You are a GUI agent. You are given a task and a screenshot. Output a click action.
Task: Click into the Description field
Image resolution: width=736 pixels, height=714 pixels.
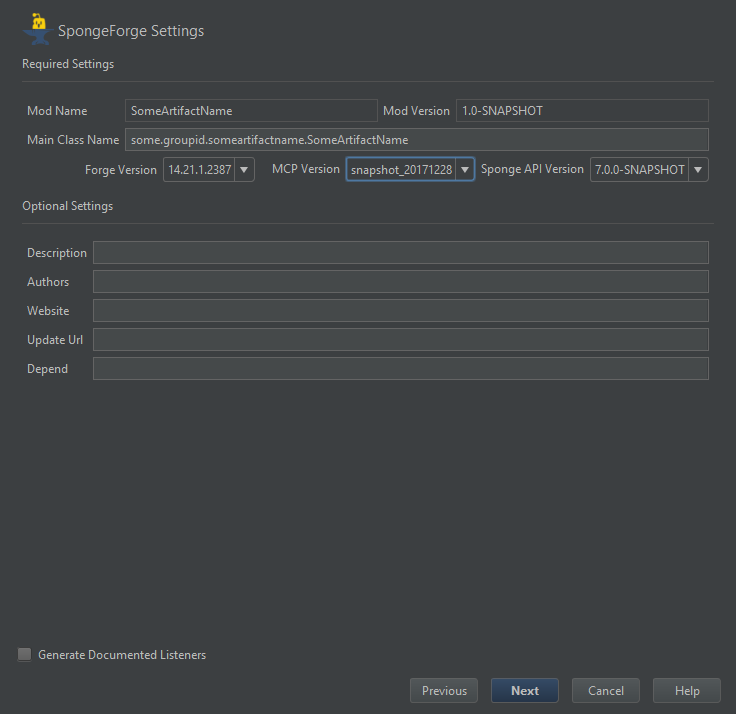pyautogui.click(x=401, y=253)
